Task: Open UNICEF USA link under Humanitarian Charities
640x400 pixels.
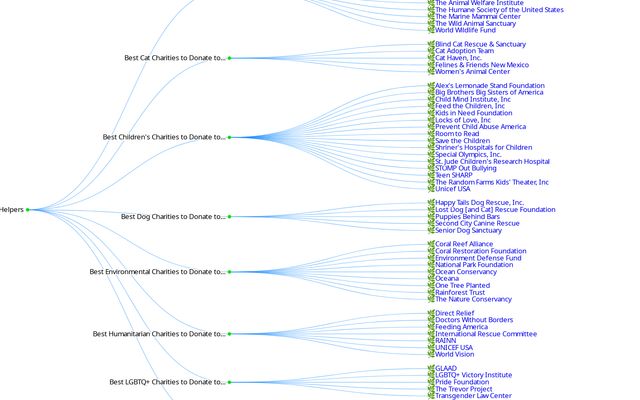Action: 454,348
